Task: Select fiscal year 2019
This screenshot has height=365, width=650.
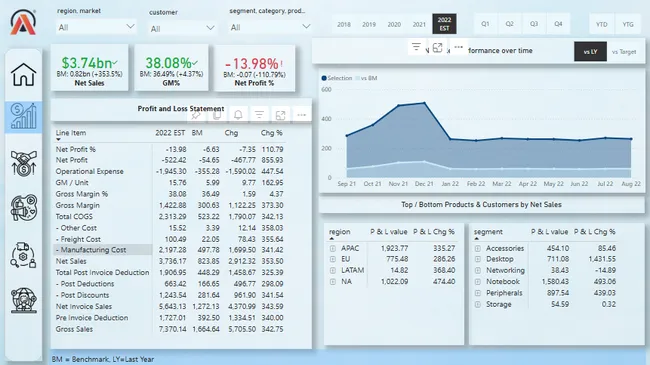Action: (x=369, y=24)
